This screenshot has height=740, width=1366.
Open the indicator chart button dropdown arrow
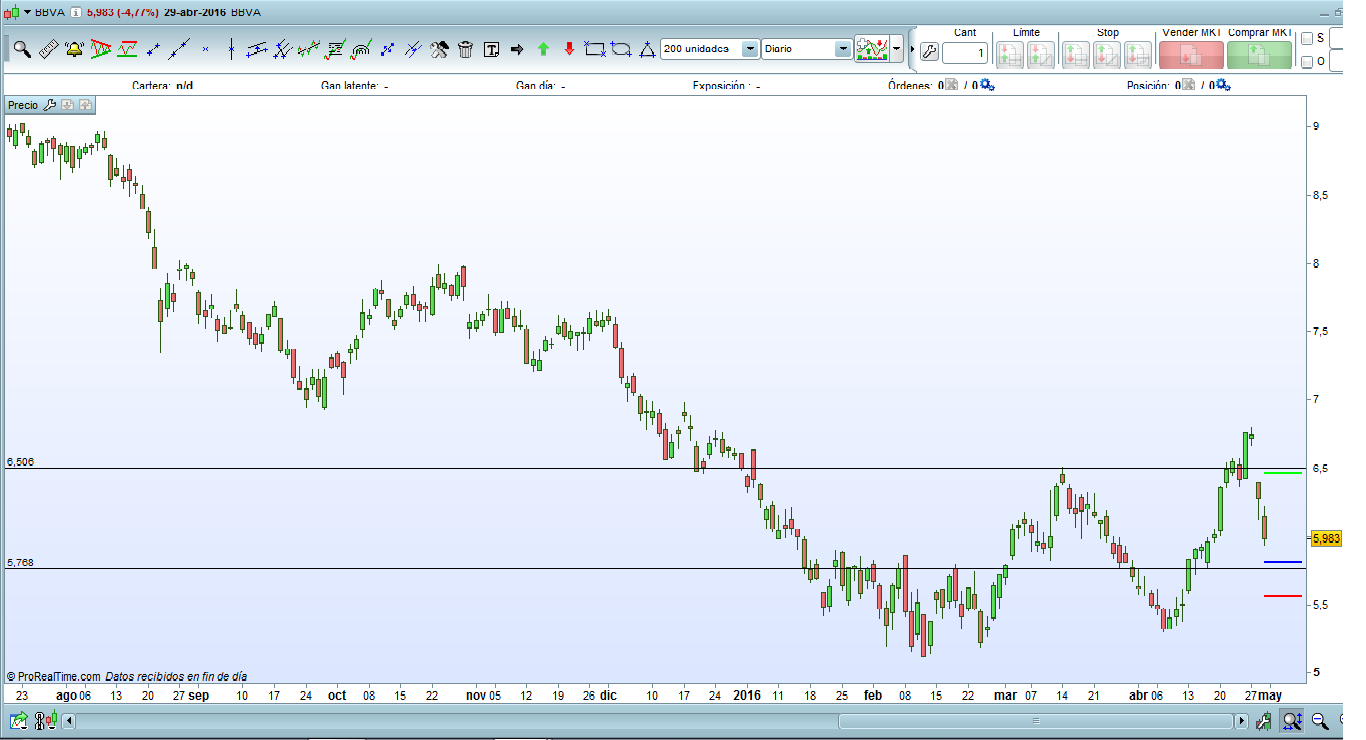897,48
